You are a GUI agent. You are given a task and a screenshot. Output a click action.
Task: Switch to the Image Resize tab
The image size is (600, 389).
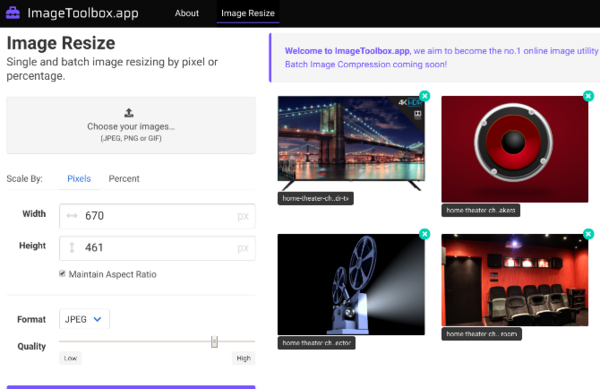pyautogui.click(x=248, y=13)
